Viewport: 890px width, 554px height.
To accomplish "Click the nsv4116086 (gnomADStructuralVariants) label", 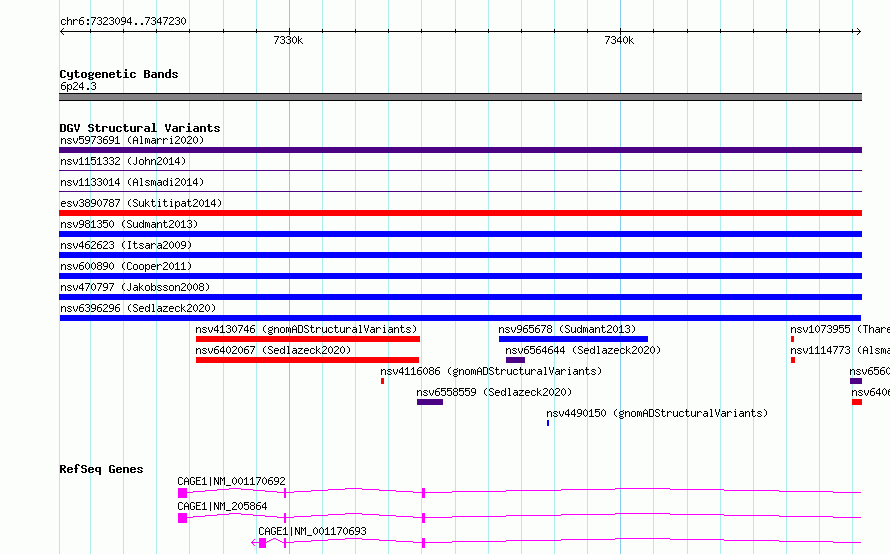I will pos(491,371).
